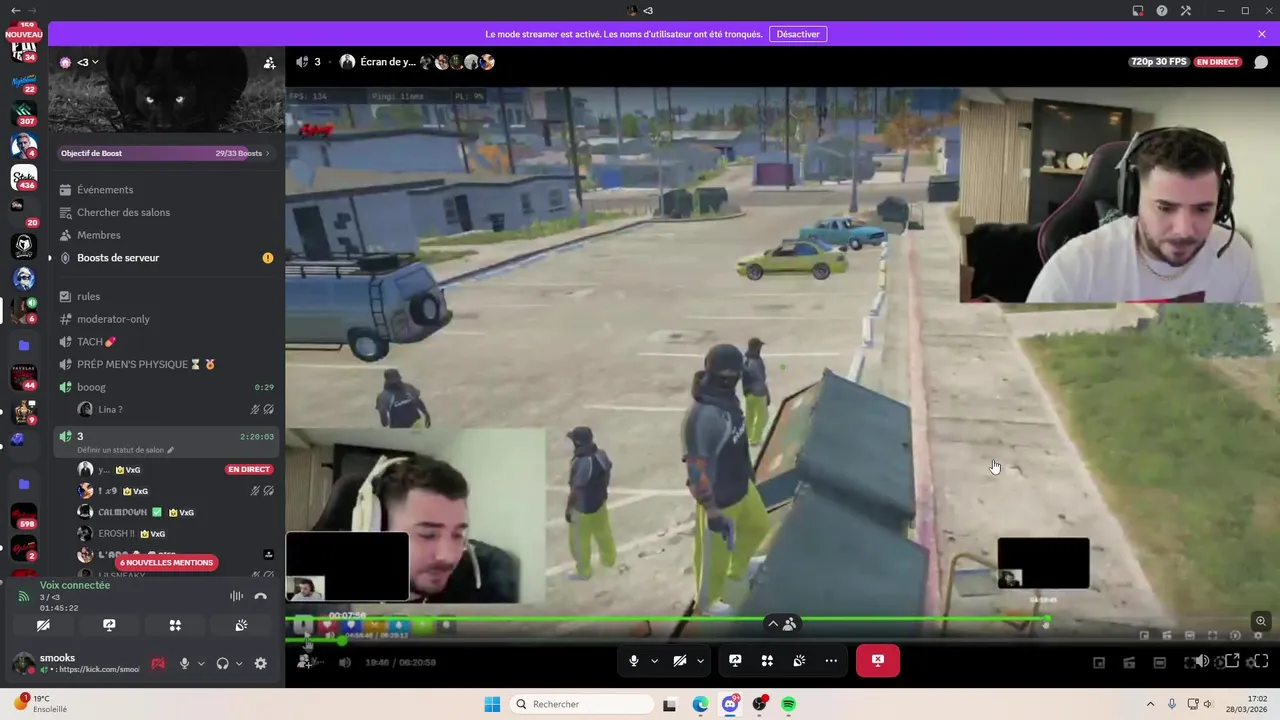Open Spotify from the taskbar
The image size is (1280, 720).
click(x=788, y=704)
